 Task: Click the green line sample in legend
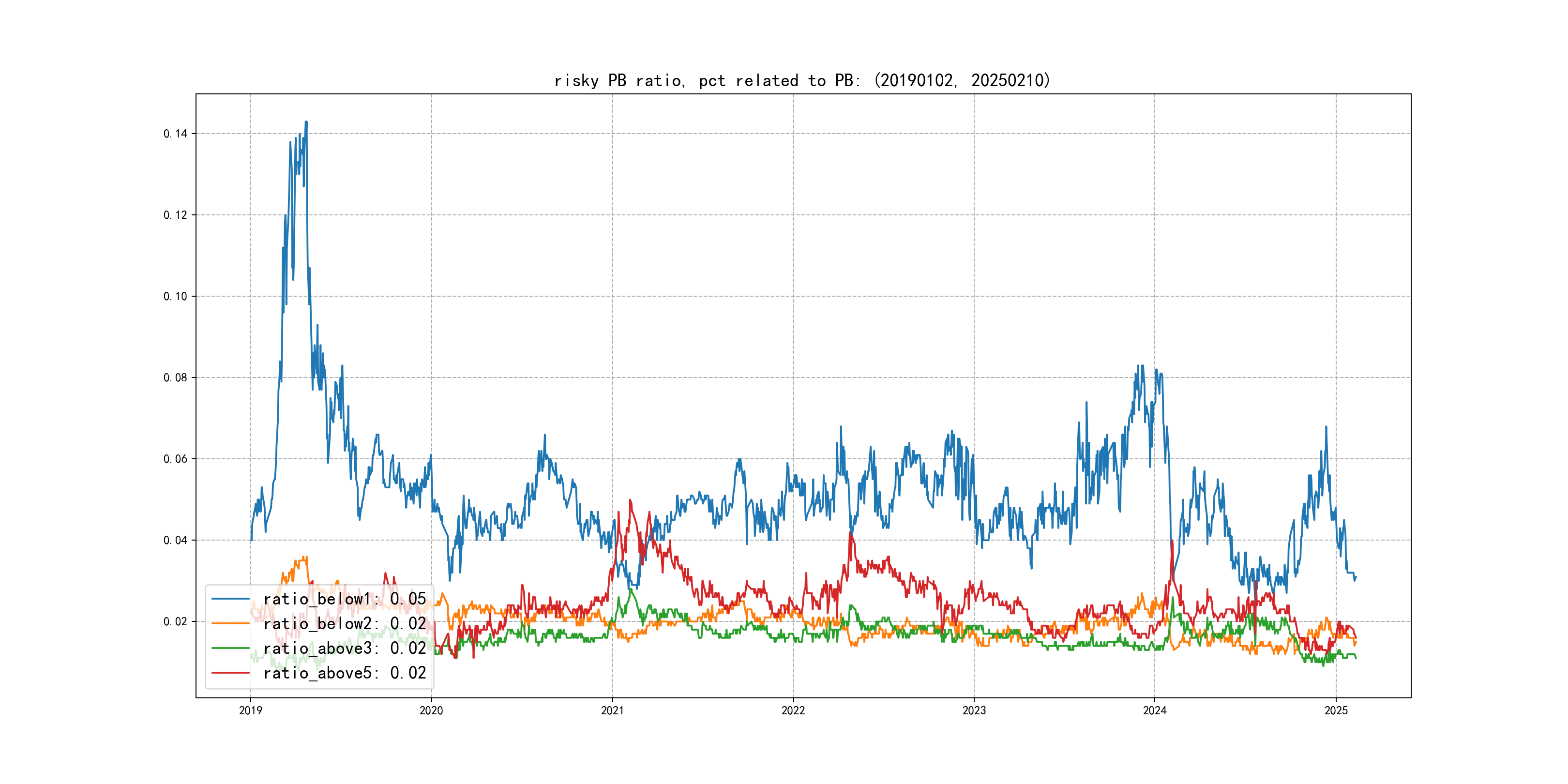(230, 648)
